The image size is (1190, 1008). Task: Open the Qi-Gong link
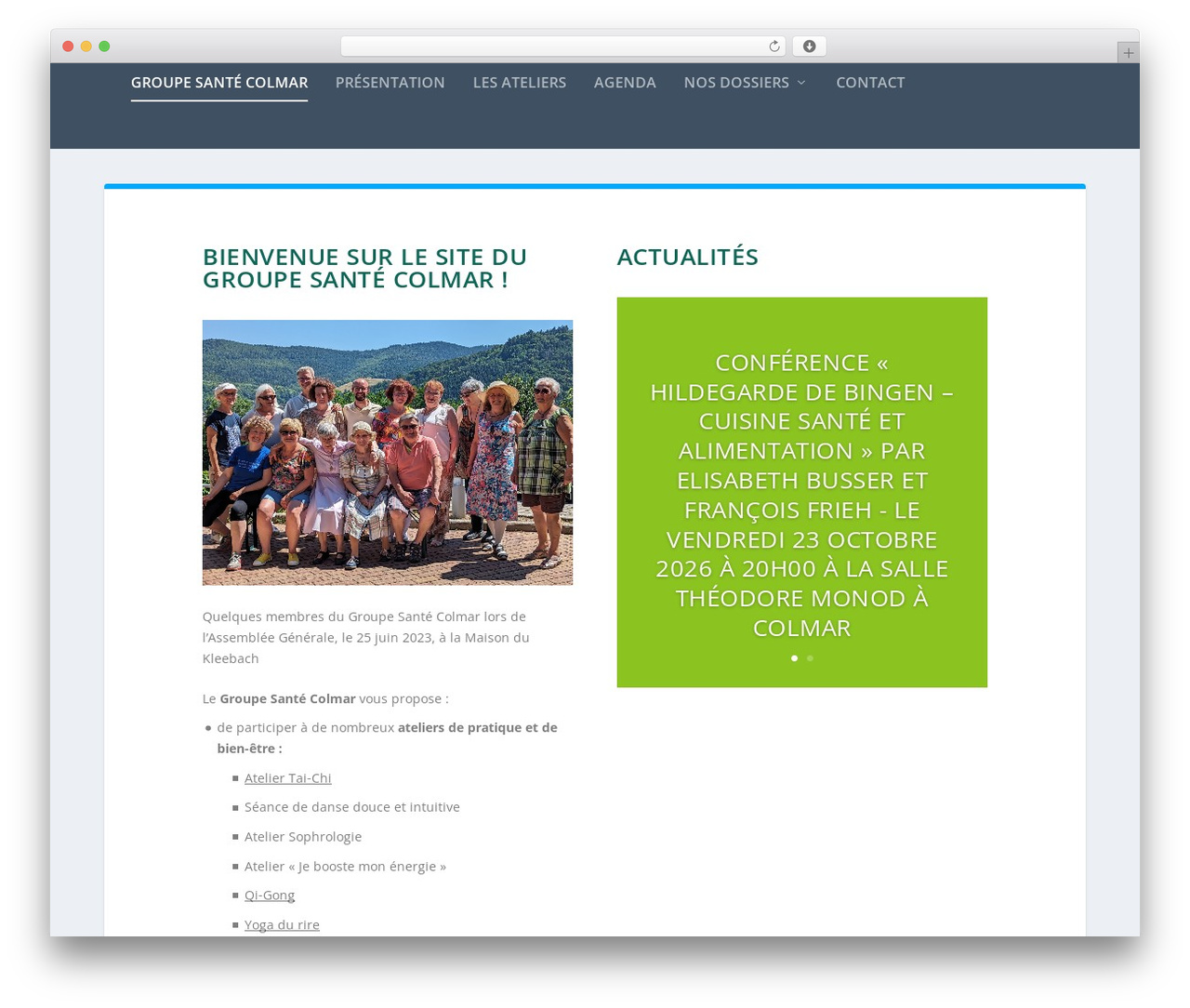[x=270, y=895]
